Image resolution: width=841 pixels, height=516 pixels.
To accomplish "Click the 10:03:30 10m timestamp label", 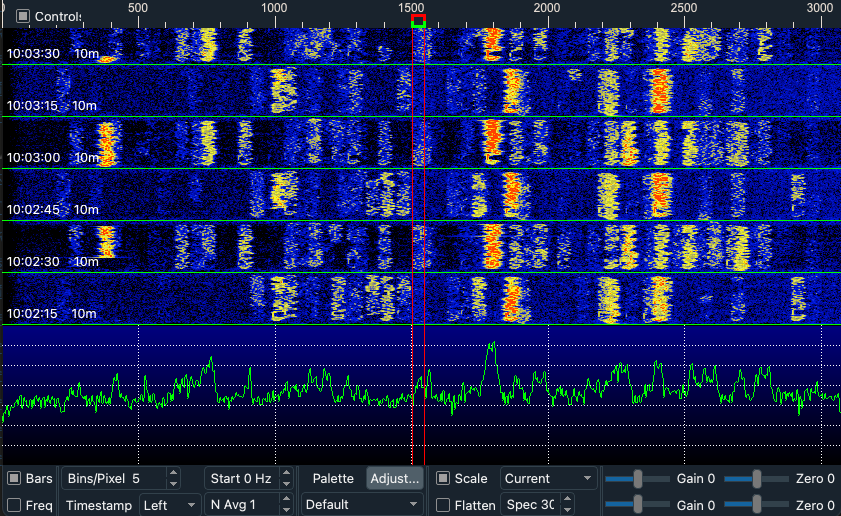I will point(53,54).
